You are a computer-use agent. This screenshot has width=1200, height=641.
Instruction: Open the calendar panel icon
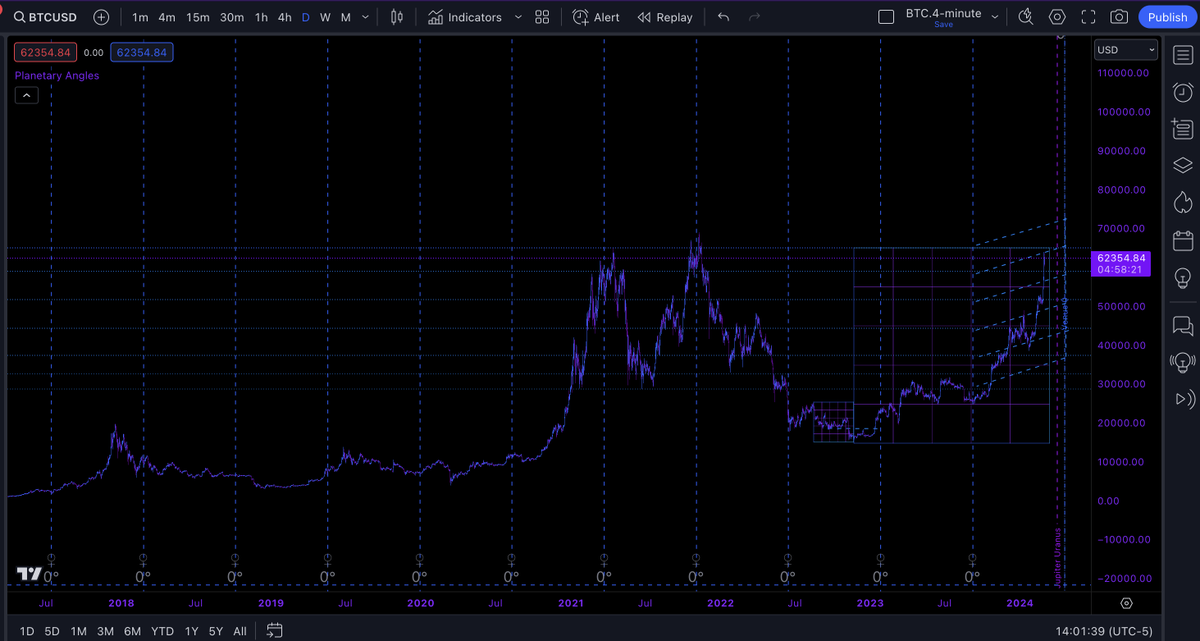point(1183,240)
